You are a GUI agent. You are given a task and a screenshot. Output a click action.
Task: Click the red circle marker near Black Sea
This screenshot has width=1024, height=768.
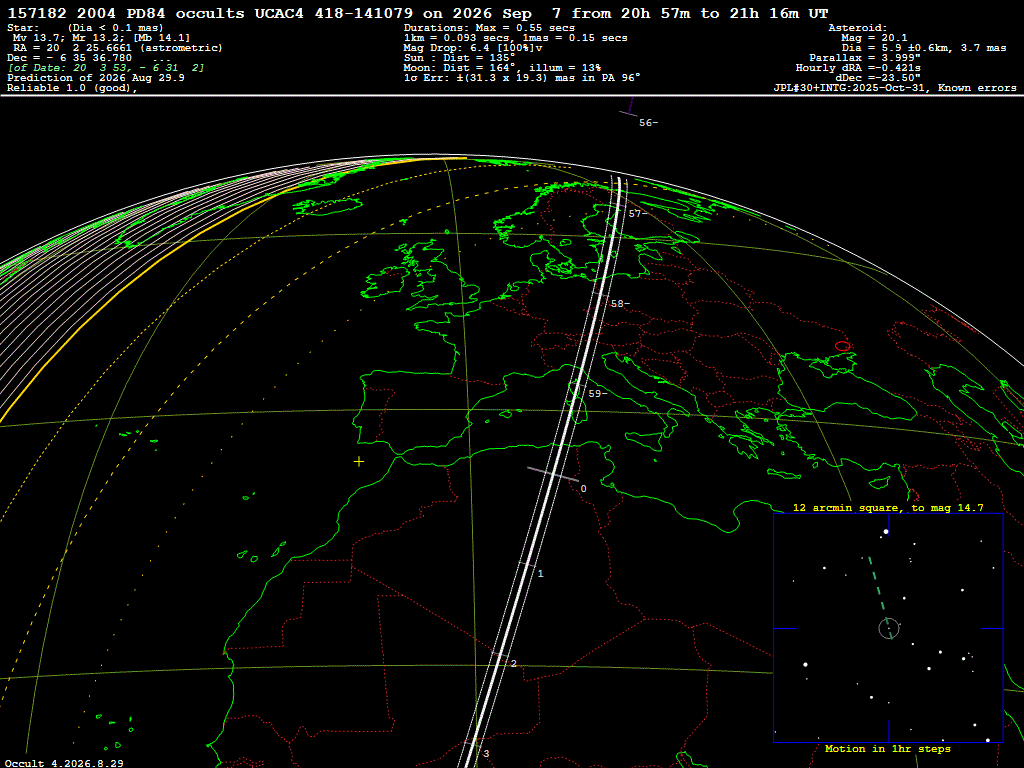click(842, 346)
